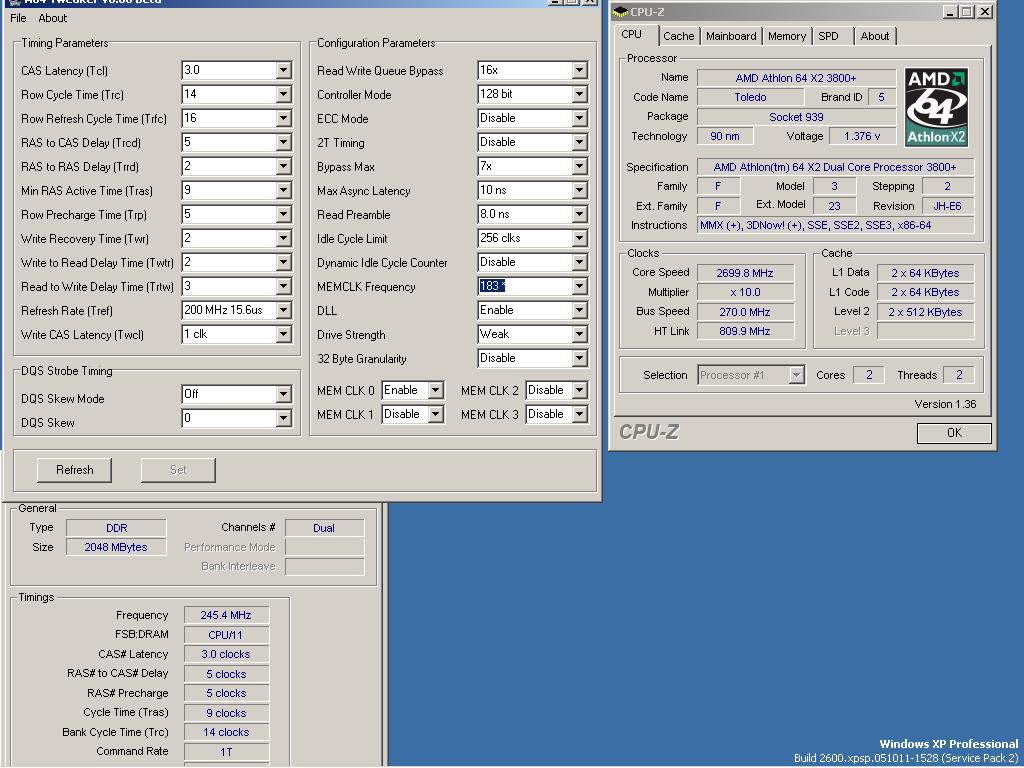The image size is (1024, 768).
Task: Open the MEM CLK 2 dropdown
Action: [579, 391]
